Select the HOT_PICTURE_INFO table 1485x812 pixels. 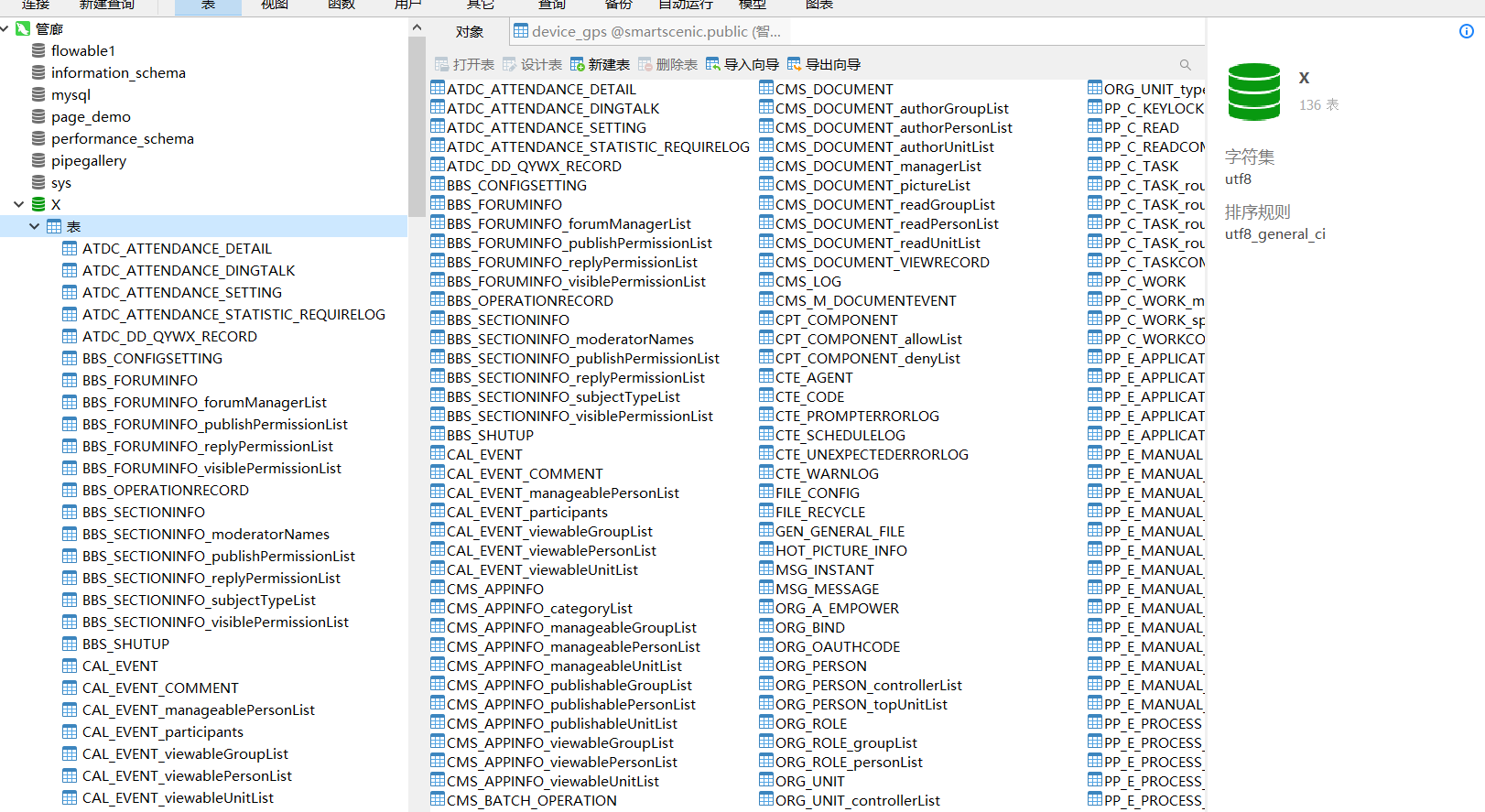point(841,550)
